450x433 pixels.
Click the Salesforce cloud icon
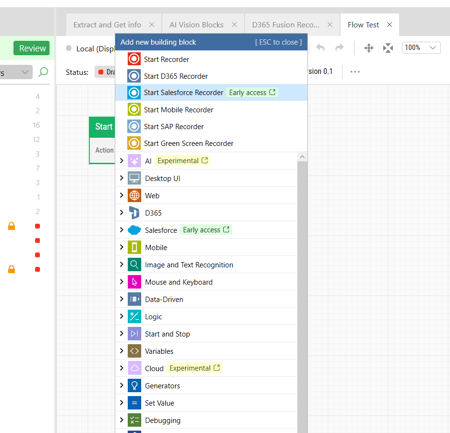click(x=134, y=230)
